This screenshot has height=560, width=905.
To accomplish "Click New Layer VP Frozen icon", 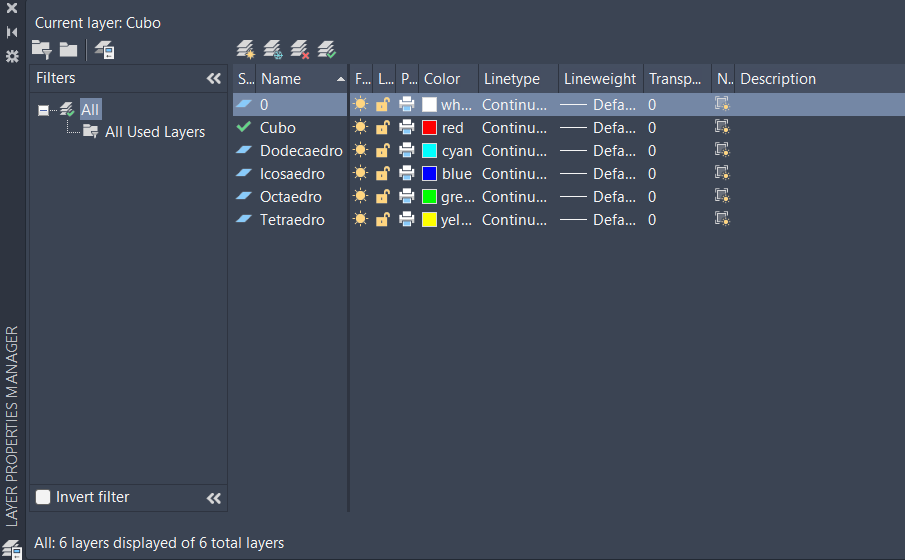I will click(272, 49).
